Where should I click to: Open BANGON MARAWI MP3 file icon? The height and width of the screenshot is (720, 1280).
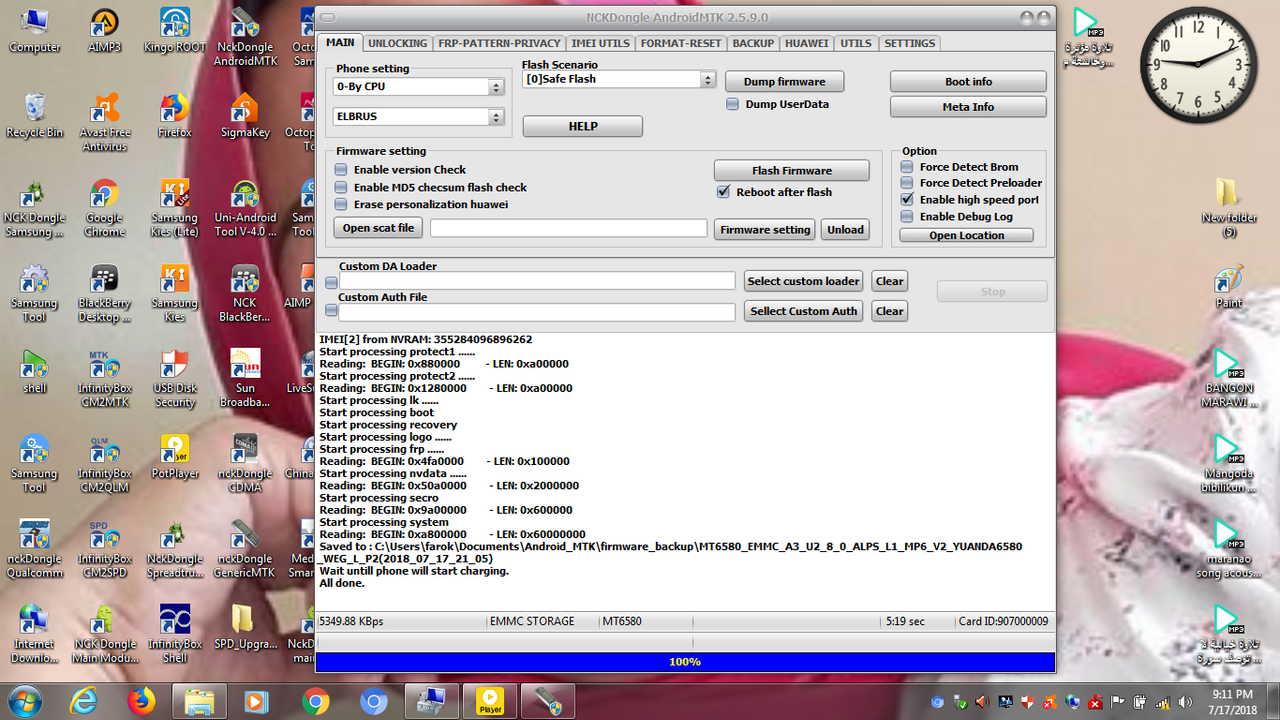[1228, 378]
